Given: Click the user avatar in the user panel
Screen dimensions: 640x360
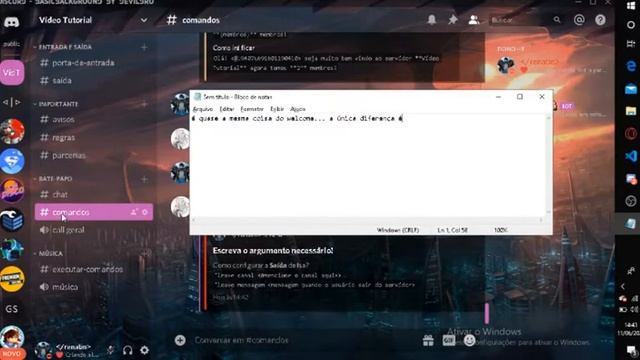Looking at the screenshot, I should [x=43, y=350].
